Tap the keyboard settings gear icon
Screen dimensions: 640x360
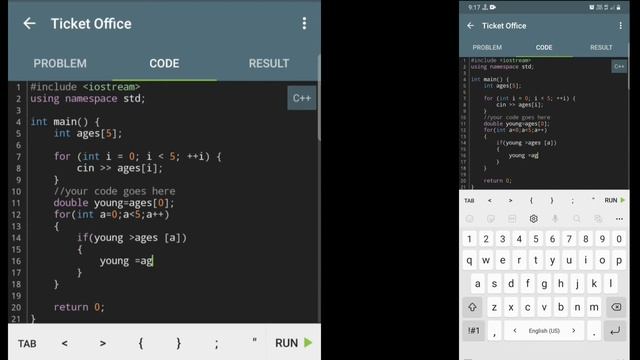533,219
